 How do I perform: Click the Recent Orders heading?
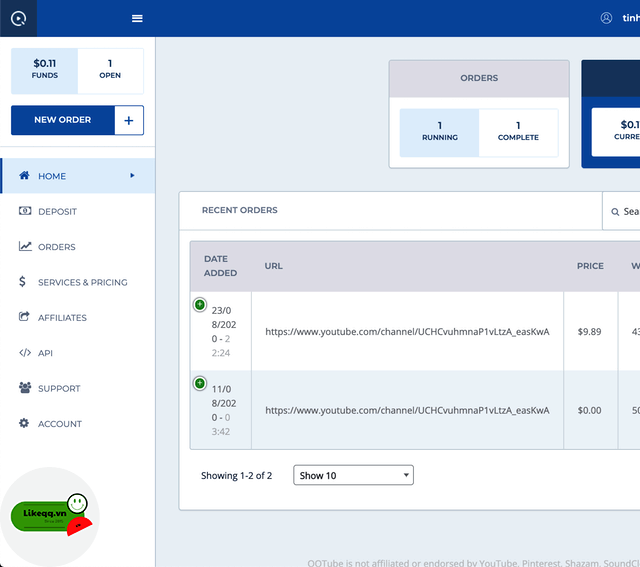tap(240, 210)
